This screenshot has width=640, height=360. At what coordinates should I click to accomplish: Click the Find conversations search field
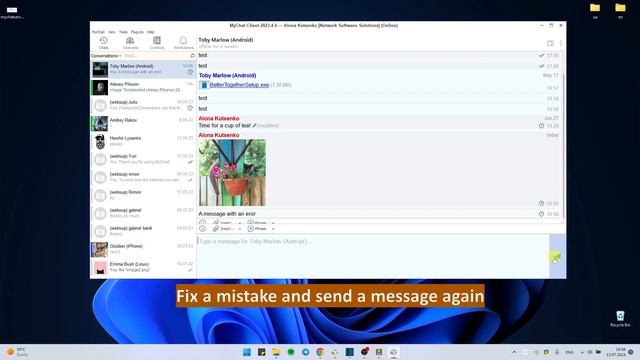(156, 56)
